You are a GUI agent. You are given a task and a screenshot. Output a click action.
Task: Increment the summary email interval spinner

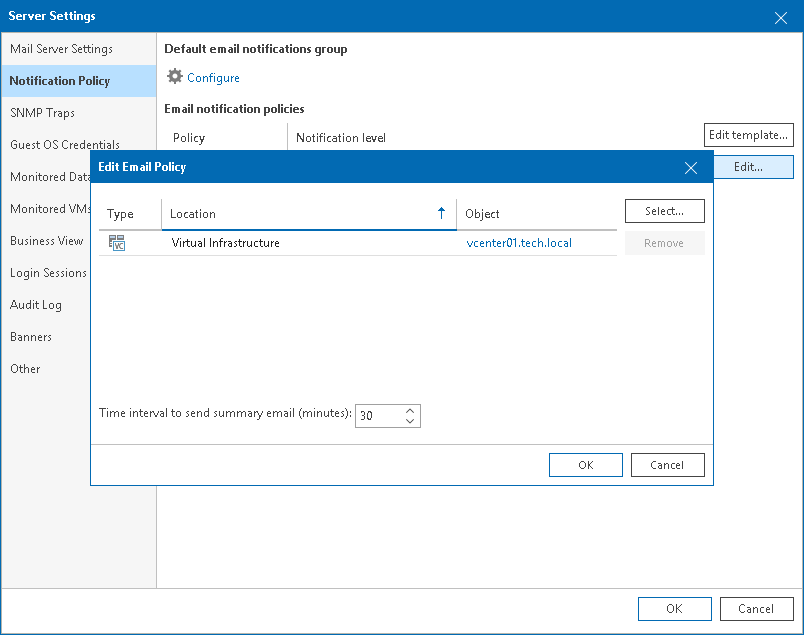coord(409,410)
